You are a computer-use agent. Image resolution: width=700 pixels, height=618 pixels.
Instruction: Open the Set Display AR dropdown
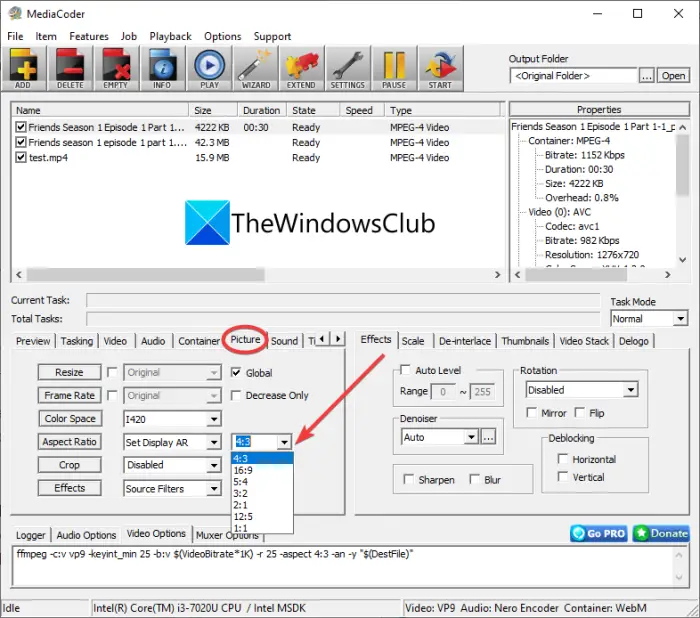tap(172, 443)
